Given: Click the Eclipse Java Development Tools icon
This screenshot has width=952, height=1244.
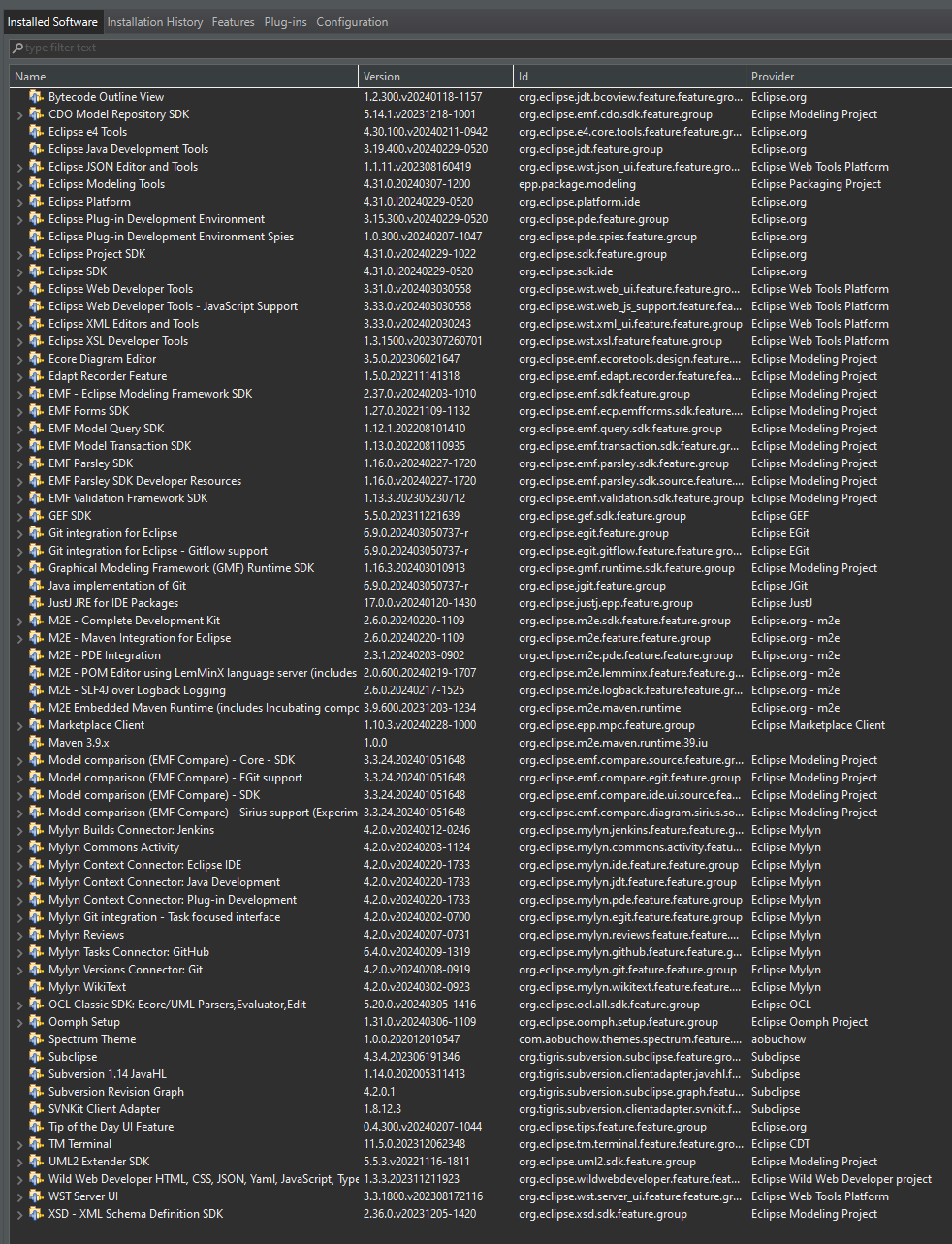Looking at the screenshot, I should click(37, 149).
